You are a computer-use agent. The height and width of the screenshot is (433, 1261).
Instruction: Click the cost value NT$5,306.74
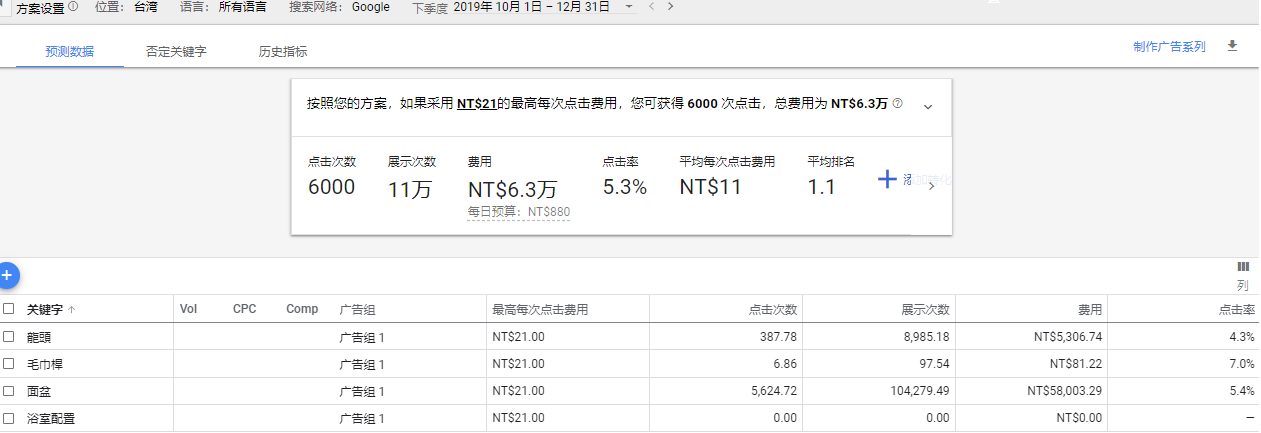pos(1068,337)
